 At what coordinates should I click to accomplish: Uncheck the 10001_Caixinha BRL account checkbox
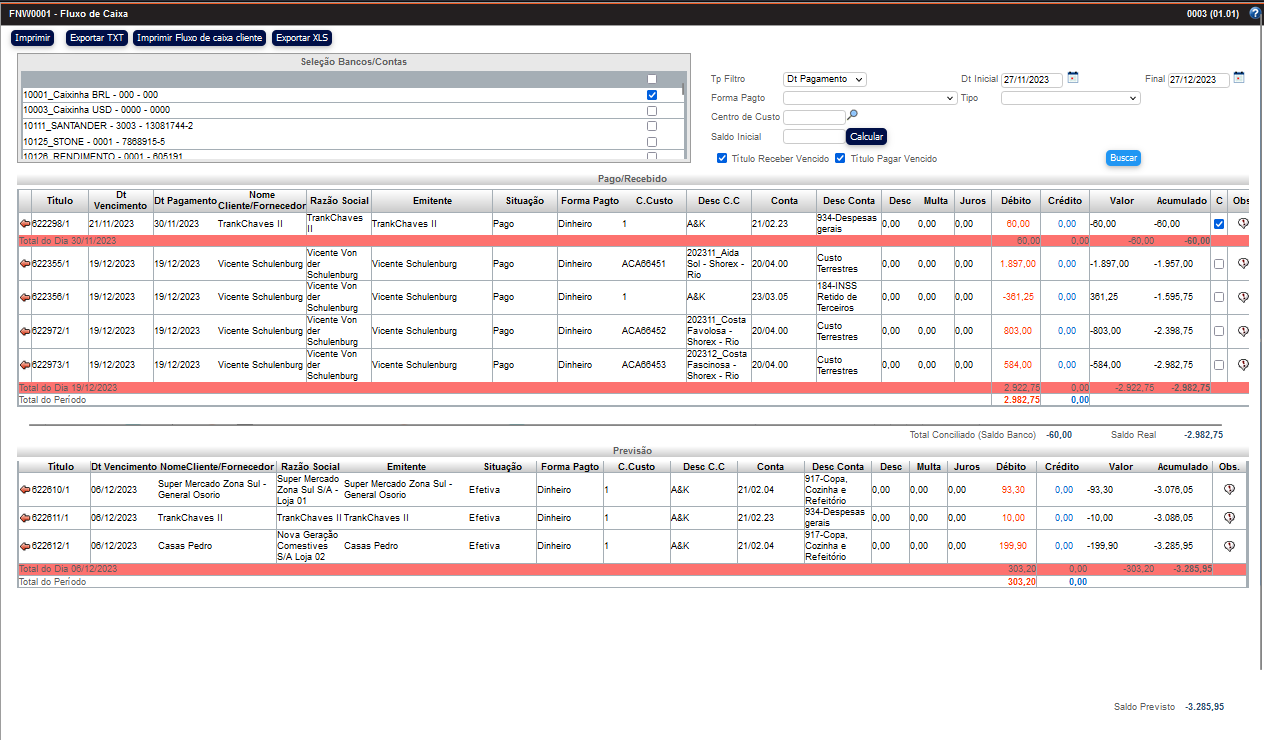tap(652, 94)
